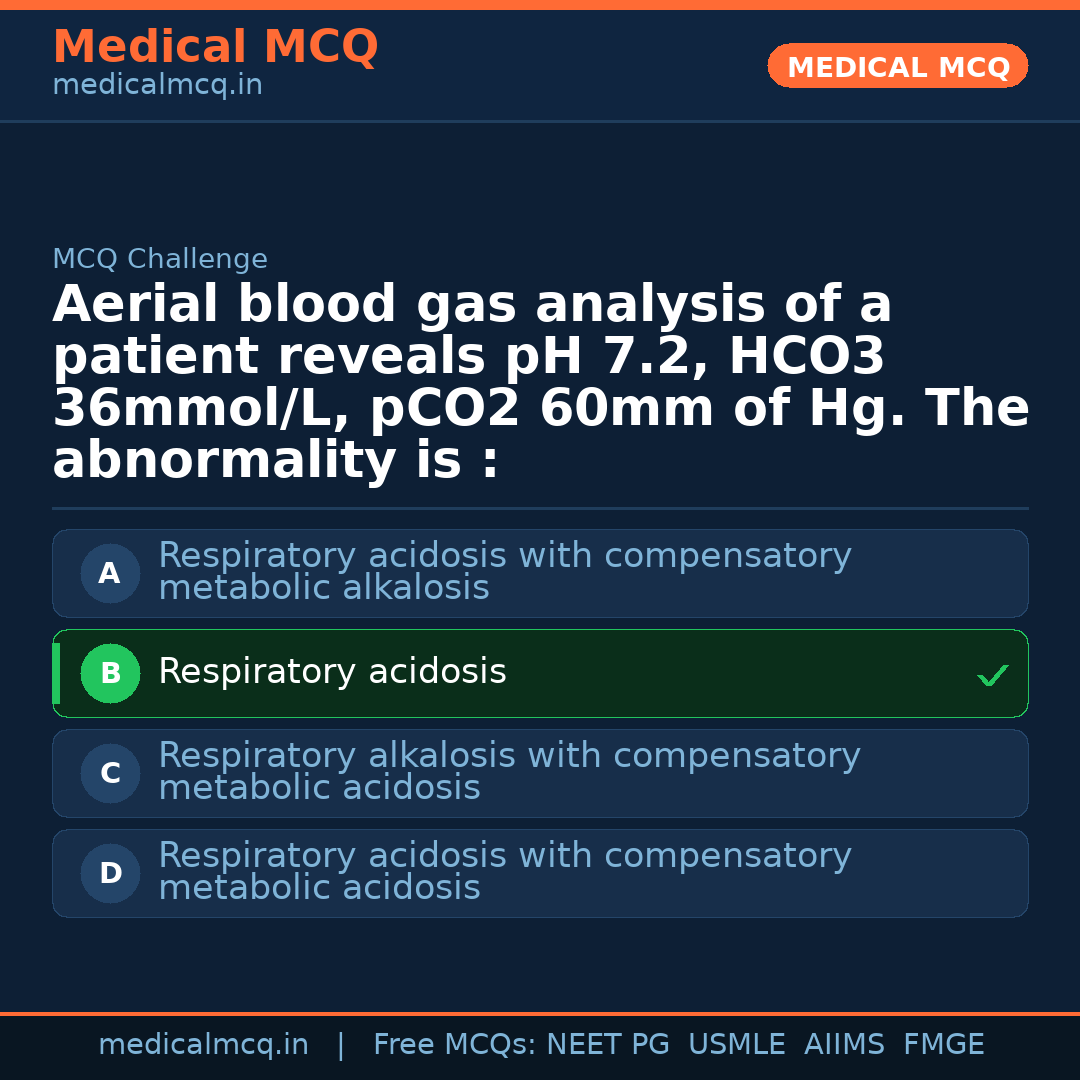
Task: Click the circular C option badge
Action: (x=110, y=774)
